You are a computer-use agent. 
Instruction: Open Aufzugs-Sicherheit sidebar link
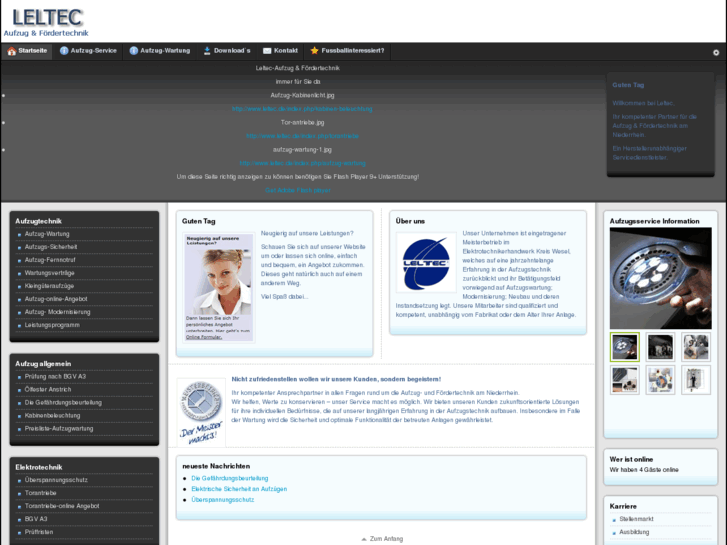click(x=51, y=247)
